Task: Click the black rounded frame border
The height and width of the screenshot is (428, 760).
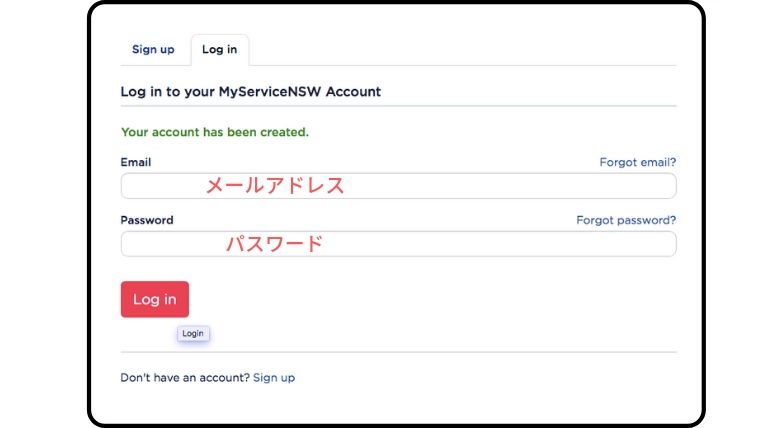Action: (x=89, y=213)
